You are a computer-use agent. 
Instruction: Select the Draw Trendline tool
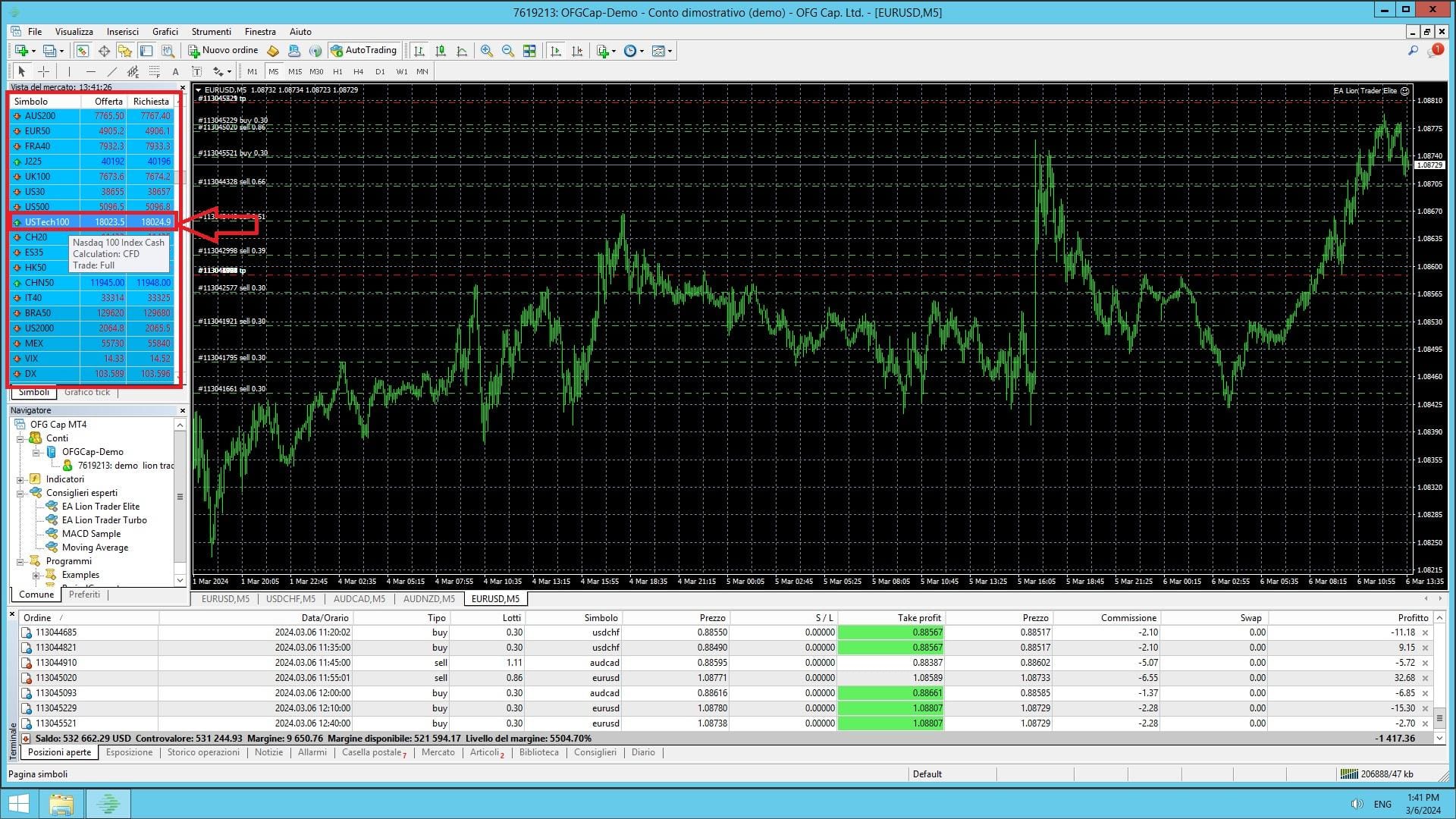coord(111,71)
